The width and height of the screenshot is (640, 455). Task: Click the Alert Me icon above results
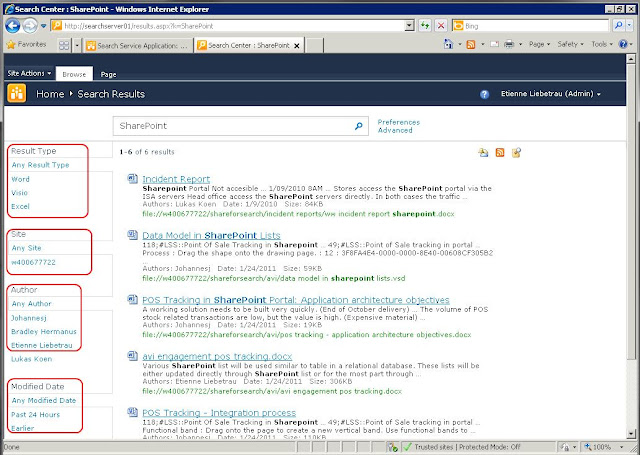483,153
